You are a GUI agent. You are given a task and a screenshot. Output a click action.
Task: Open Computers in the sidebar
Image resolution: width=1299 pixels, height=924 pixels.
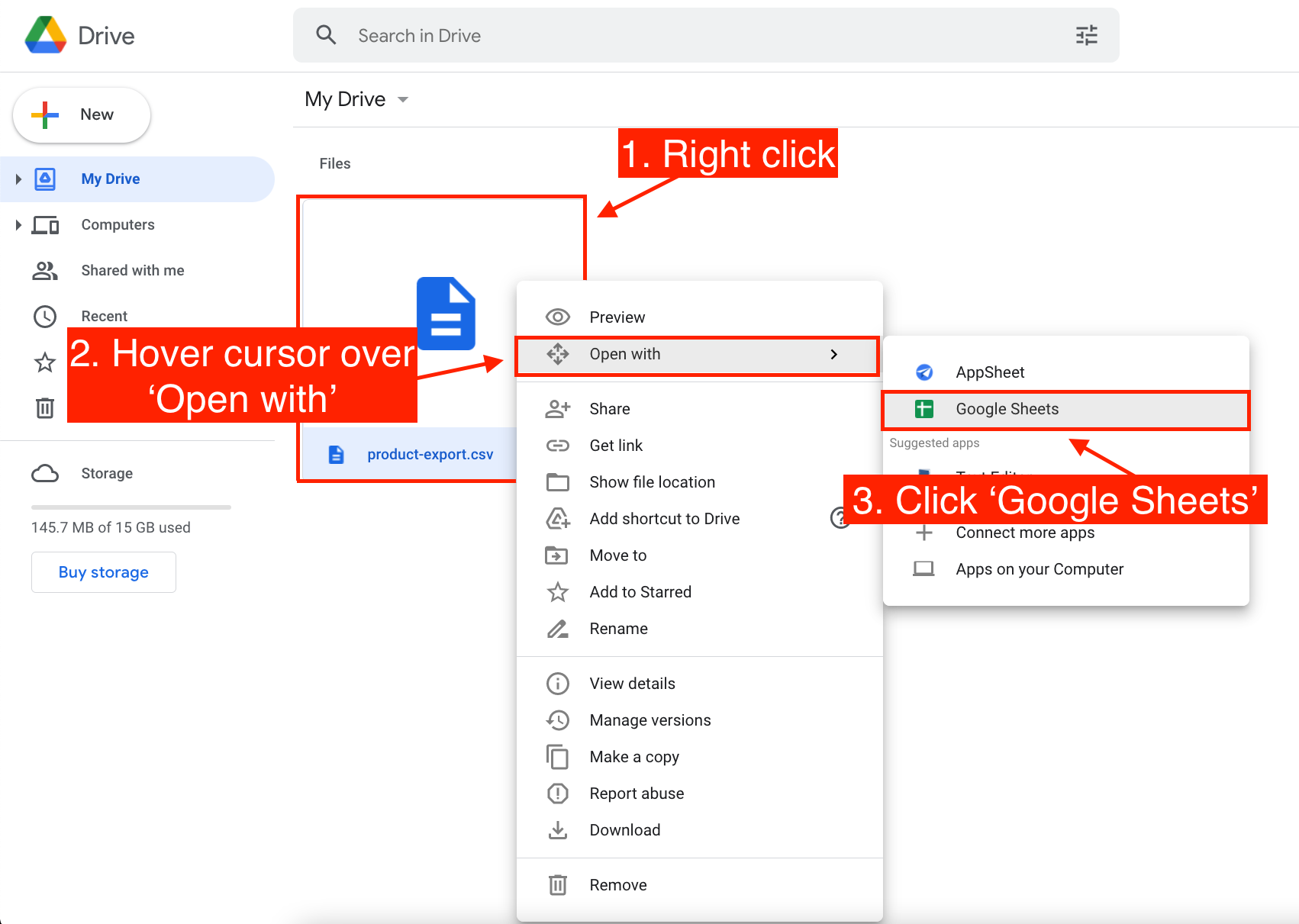pos(118,225)
